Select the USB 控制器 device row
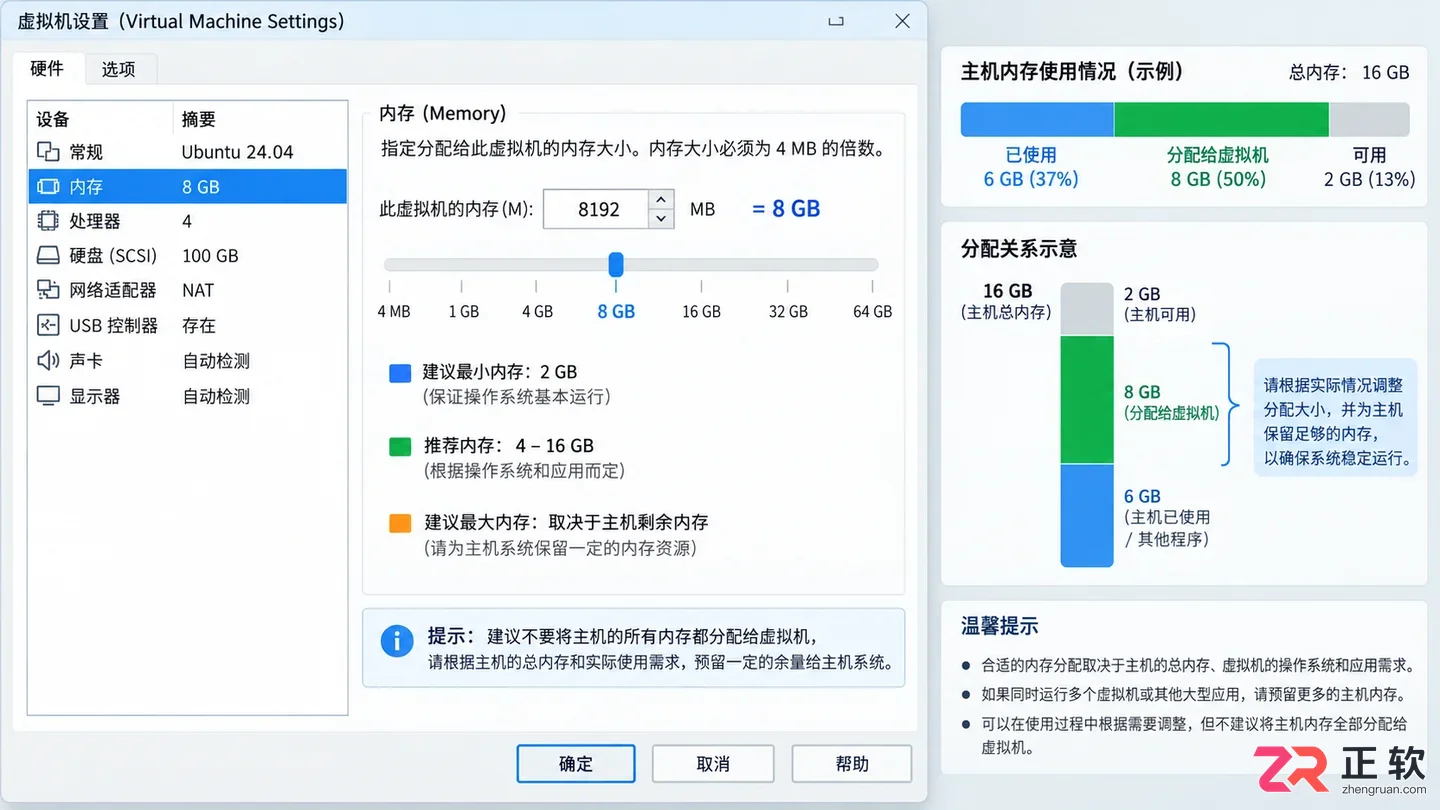This screenshot has height=810, width=1440. tap(188, 325)
